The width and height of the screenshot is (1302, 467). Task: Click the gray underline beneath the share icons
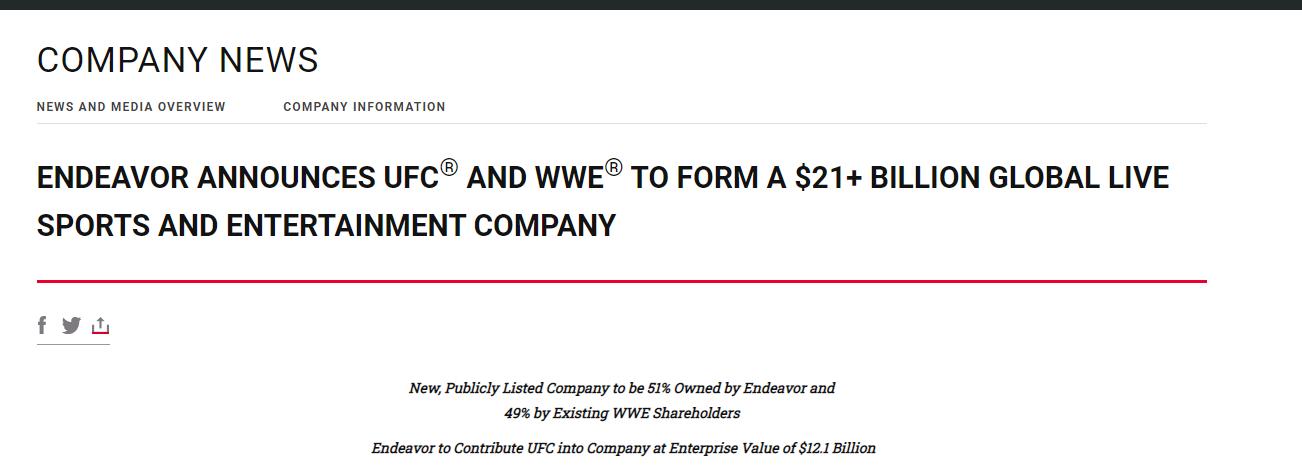73,344
